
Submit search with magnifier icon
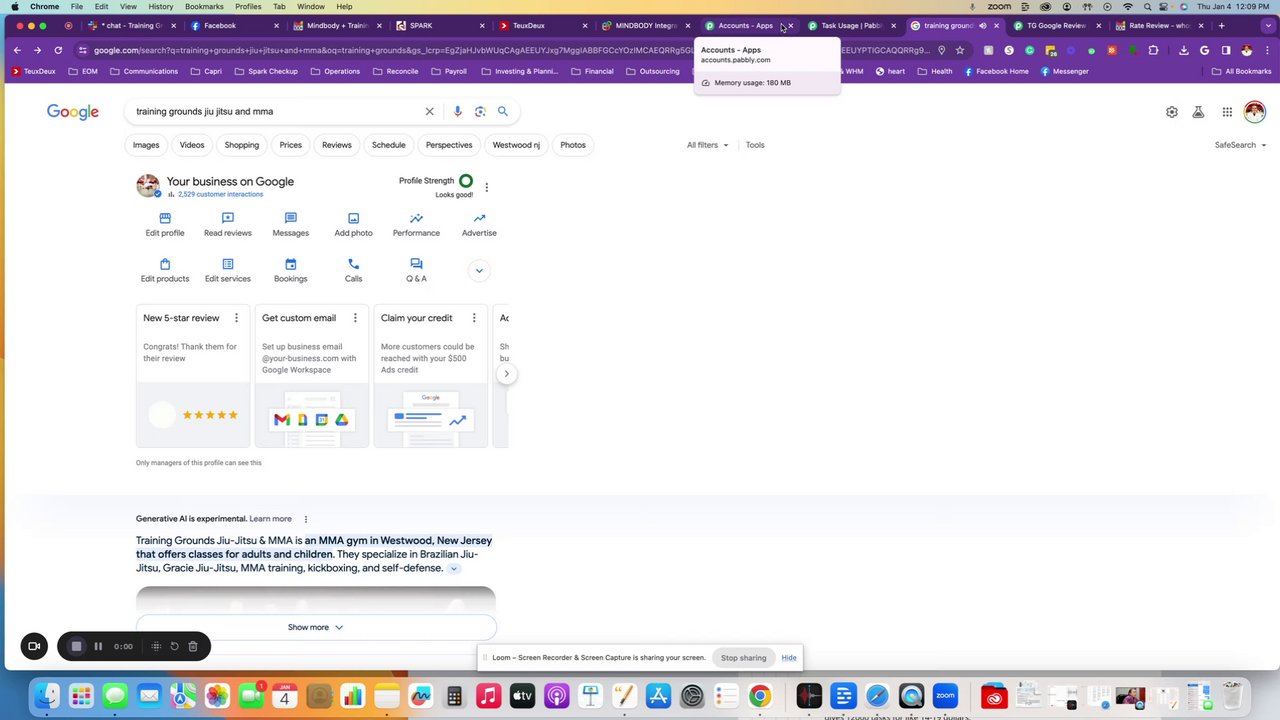click(503, 112)
